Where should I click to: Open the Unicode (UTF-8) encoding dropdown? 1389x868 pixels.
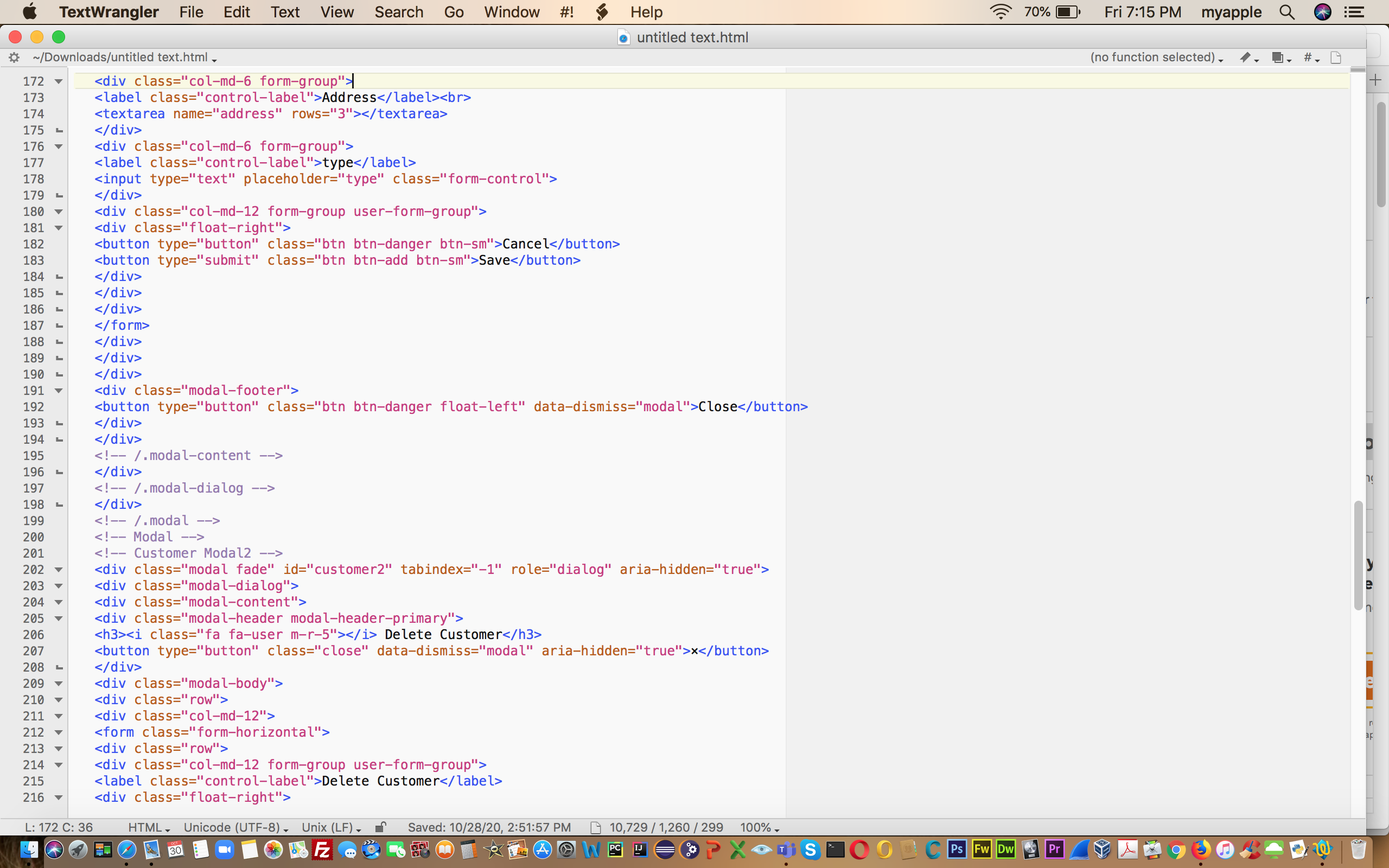[236, 827]
